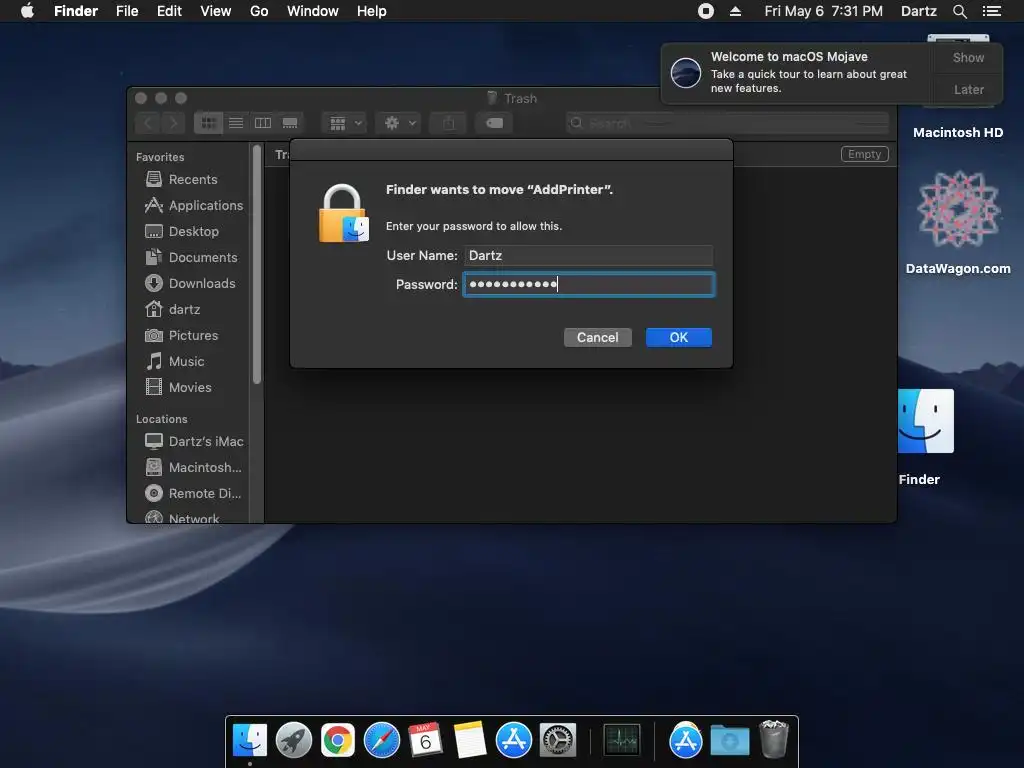Select Remote Disc in the sidebar
1024x768 pixels.
tap(193, 493)
